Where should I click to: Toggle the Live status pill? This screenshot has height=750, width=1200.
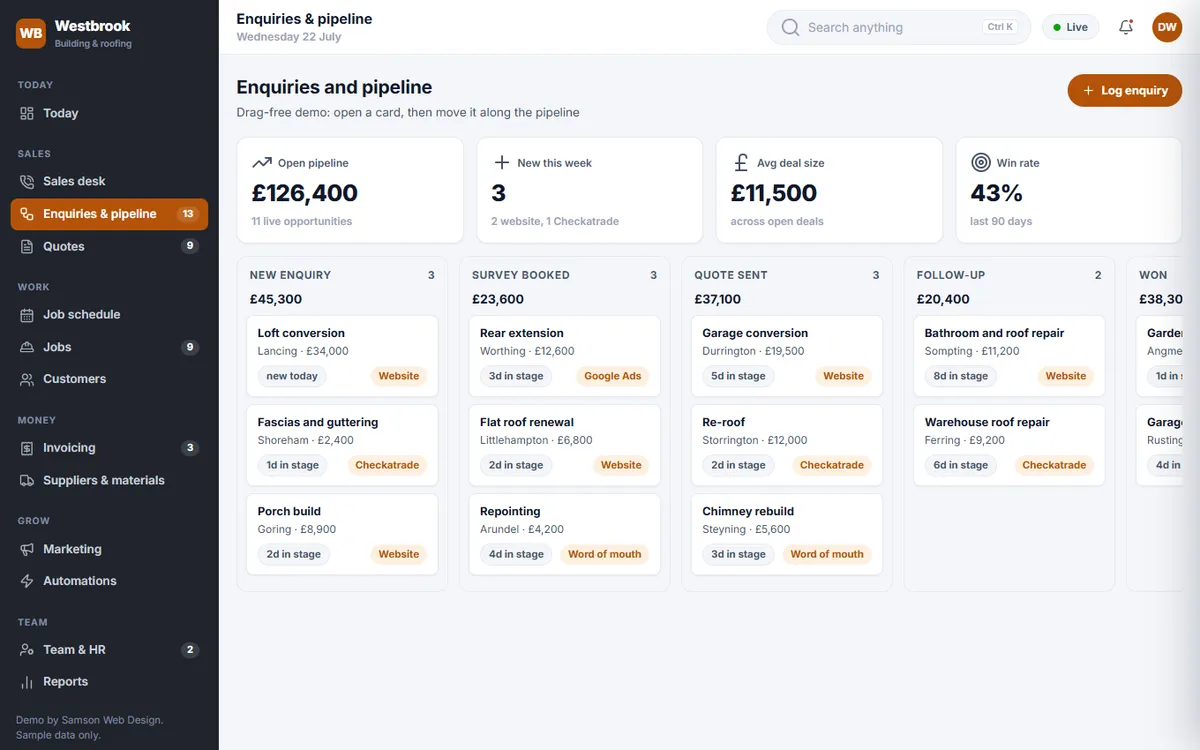coord(1070,27)
